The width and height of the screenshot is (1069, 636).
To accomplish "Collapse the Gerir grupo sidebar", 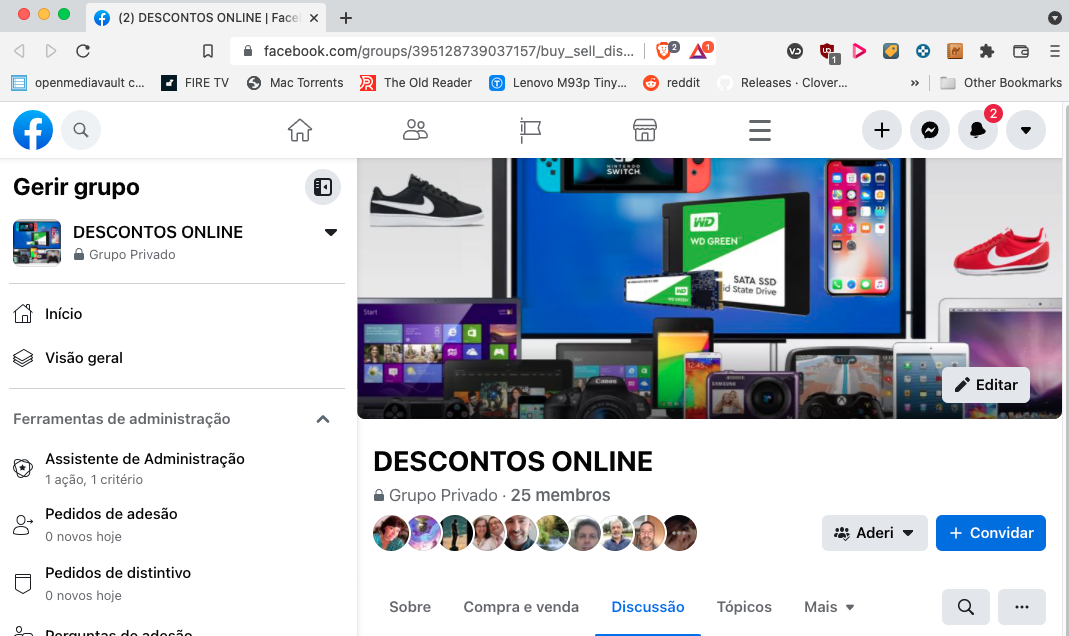I will point(322,187).
